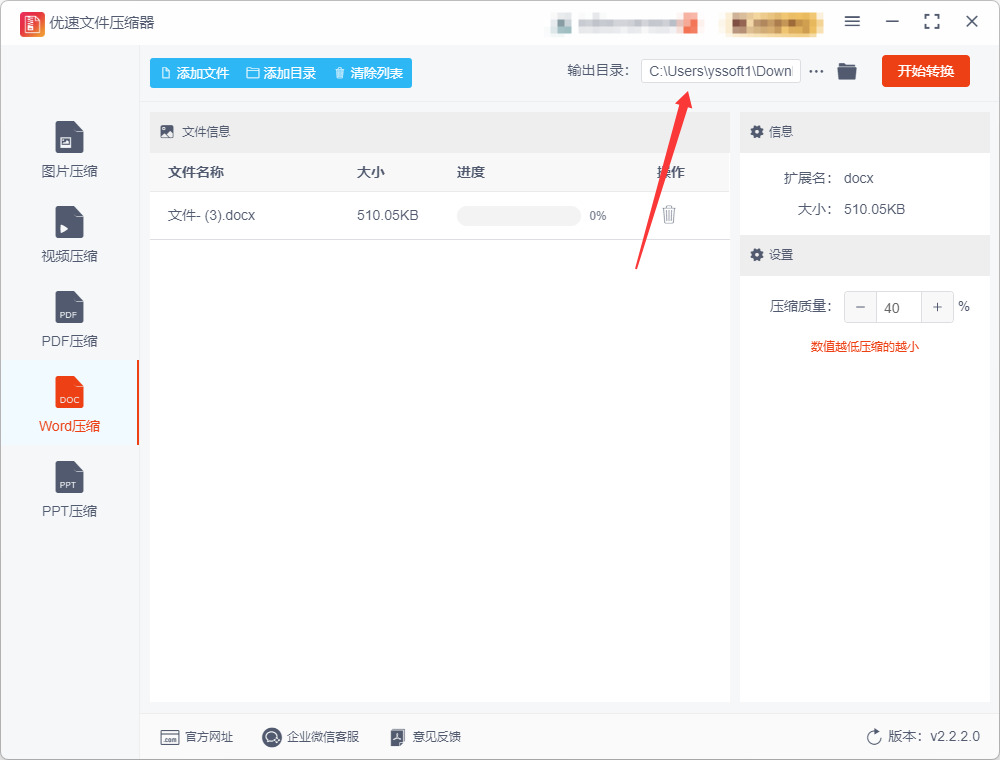The width and height of the screenshot is (1000, 760).
Task: Maximize the window using fullscreen icon
Action: 932,22
